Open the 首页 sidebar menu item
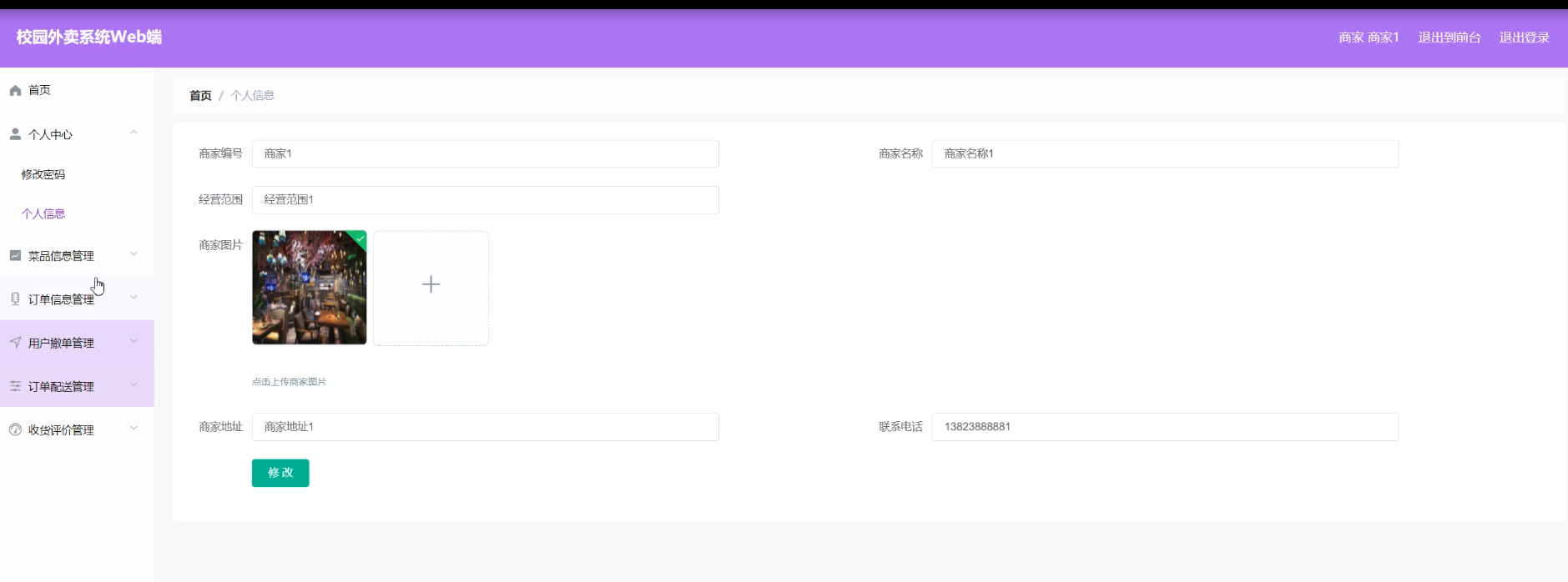Image resolution: width=1568 pixels, height=582 pixels. click(x=77, y=90)
